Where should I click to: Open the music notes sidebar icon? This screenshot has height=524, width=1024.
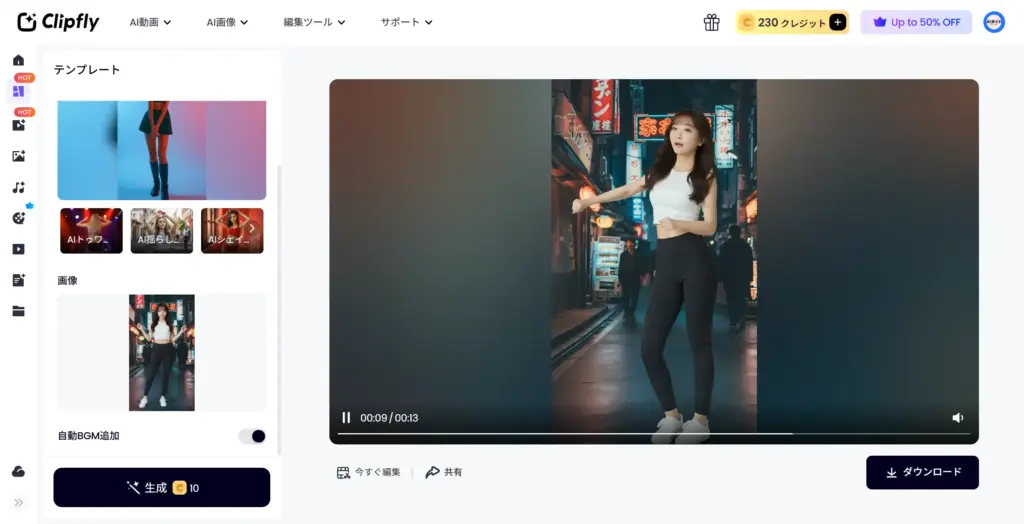click(18, 188)
